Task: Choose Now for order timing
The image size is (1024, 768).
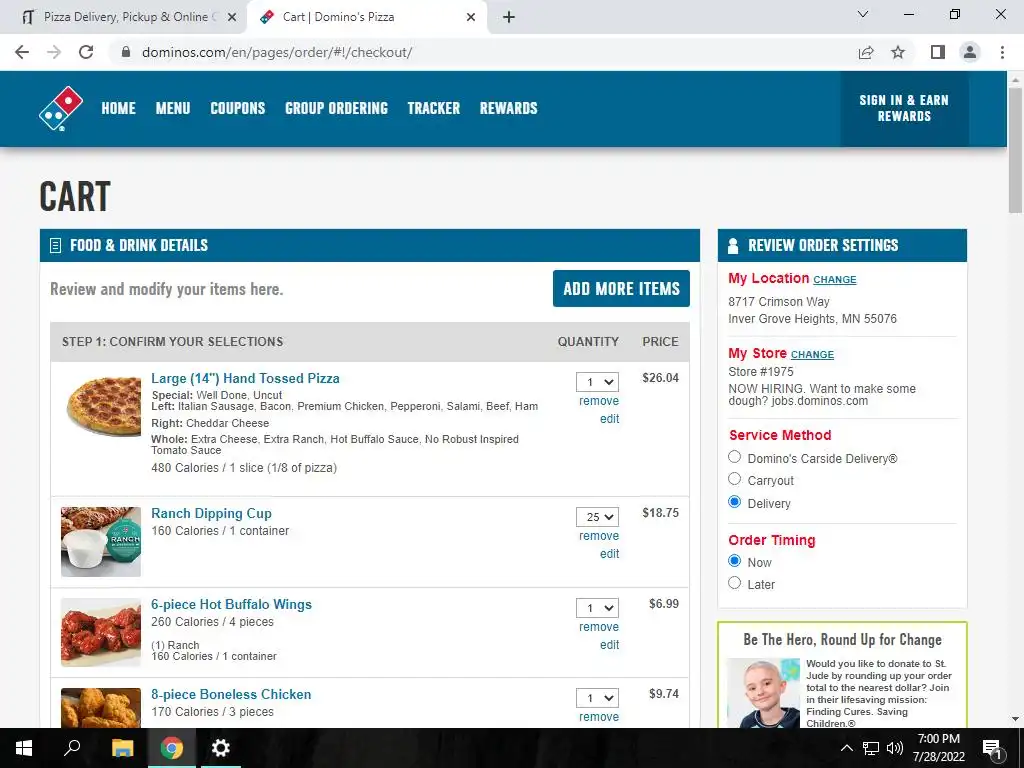Action: 735,561
